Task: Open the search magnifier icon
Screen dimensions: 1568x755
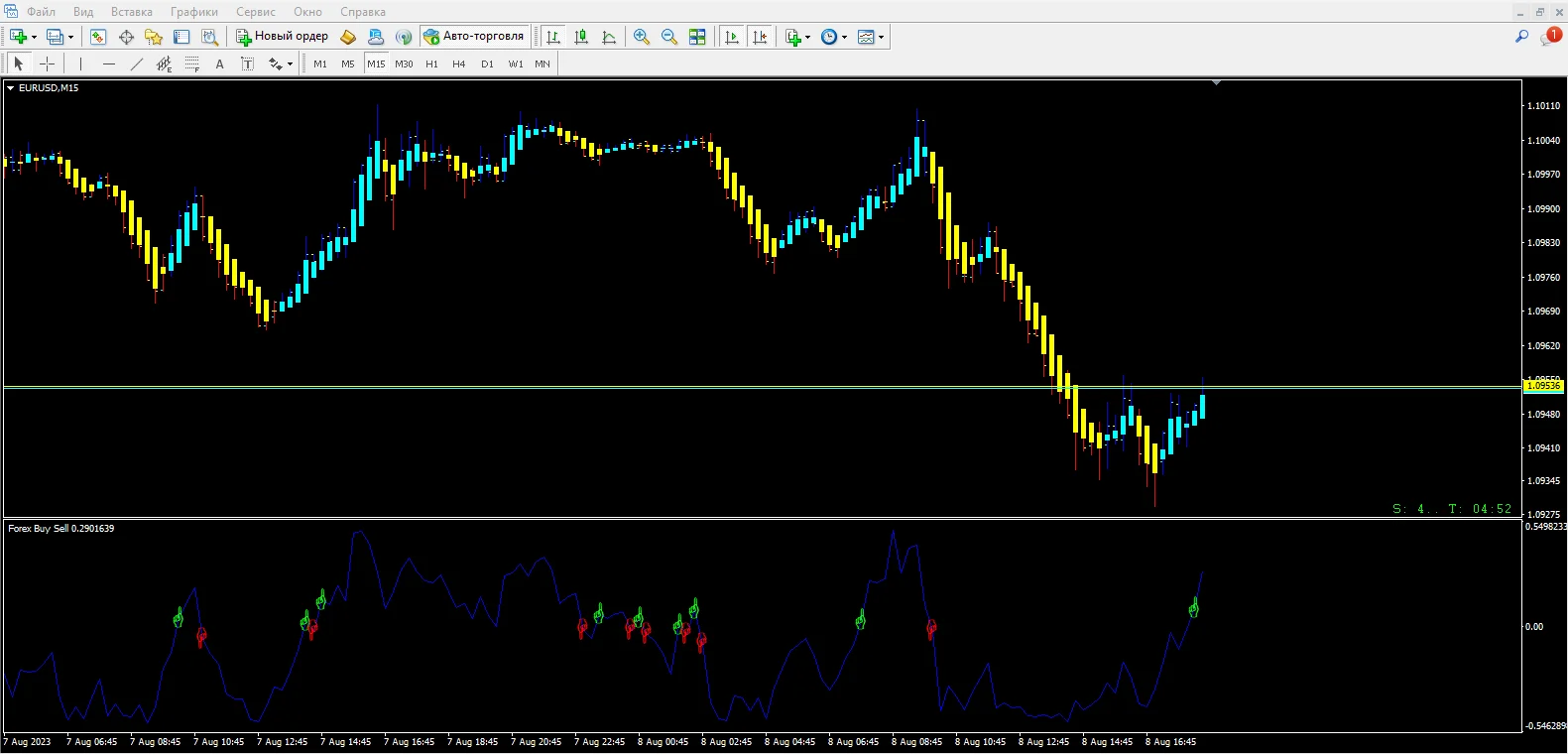Action: pyautogui.click(x=1521, y=37)
